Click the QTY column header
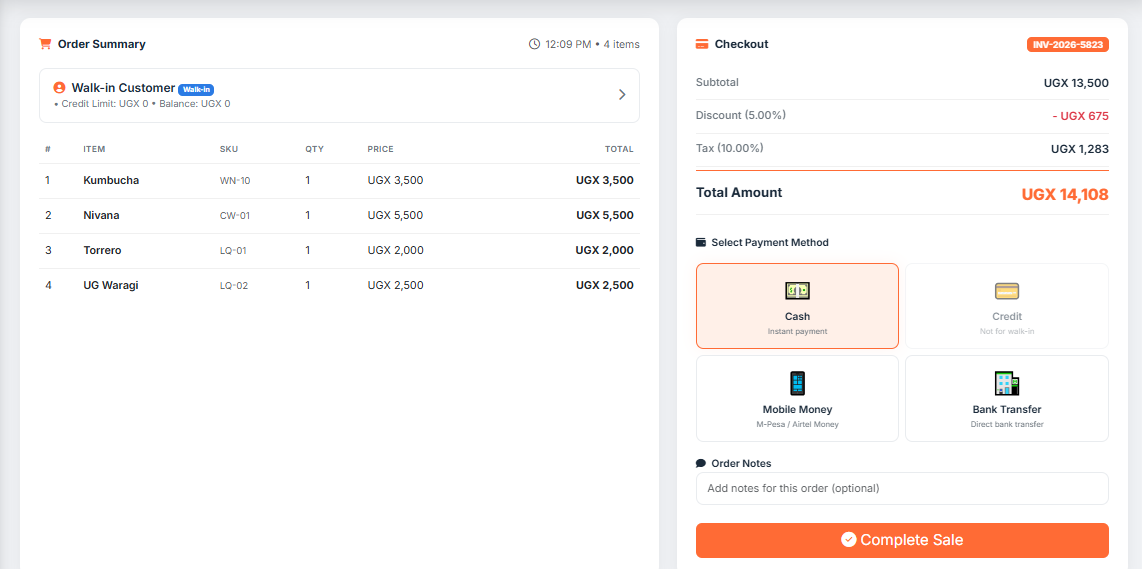Image resolution: width=1142 pixels, height=569 pixels. [x=315, y=149]
